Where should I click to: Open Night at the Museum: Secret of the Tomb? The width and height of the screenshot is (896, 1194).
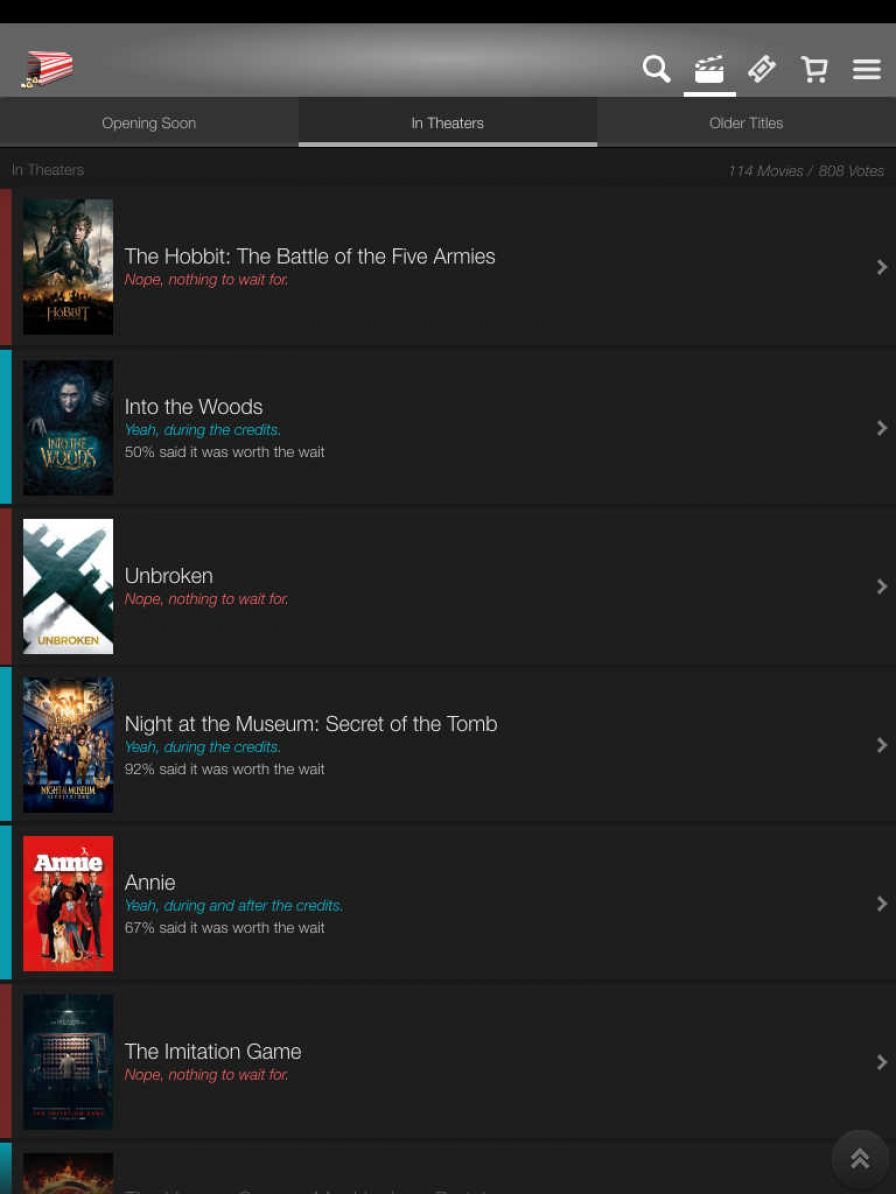(x=450, y=743)
